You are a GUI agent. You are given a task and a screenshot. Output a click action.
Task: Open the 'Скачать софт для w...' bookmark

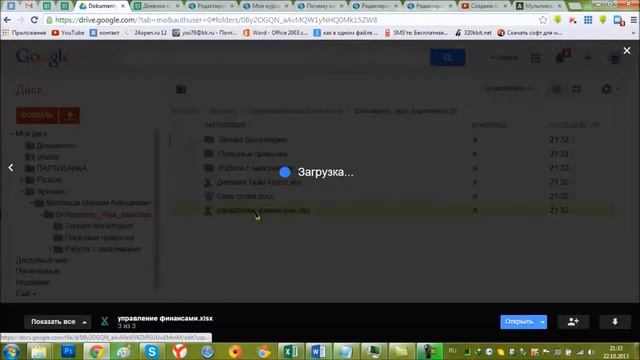(530, 33)
